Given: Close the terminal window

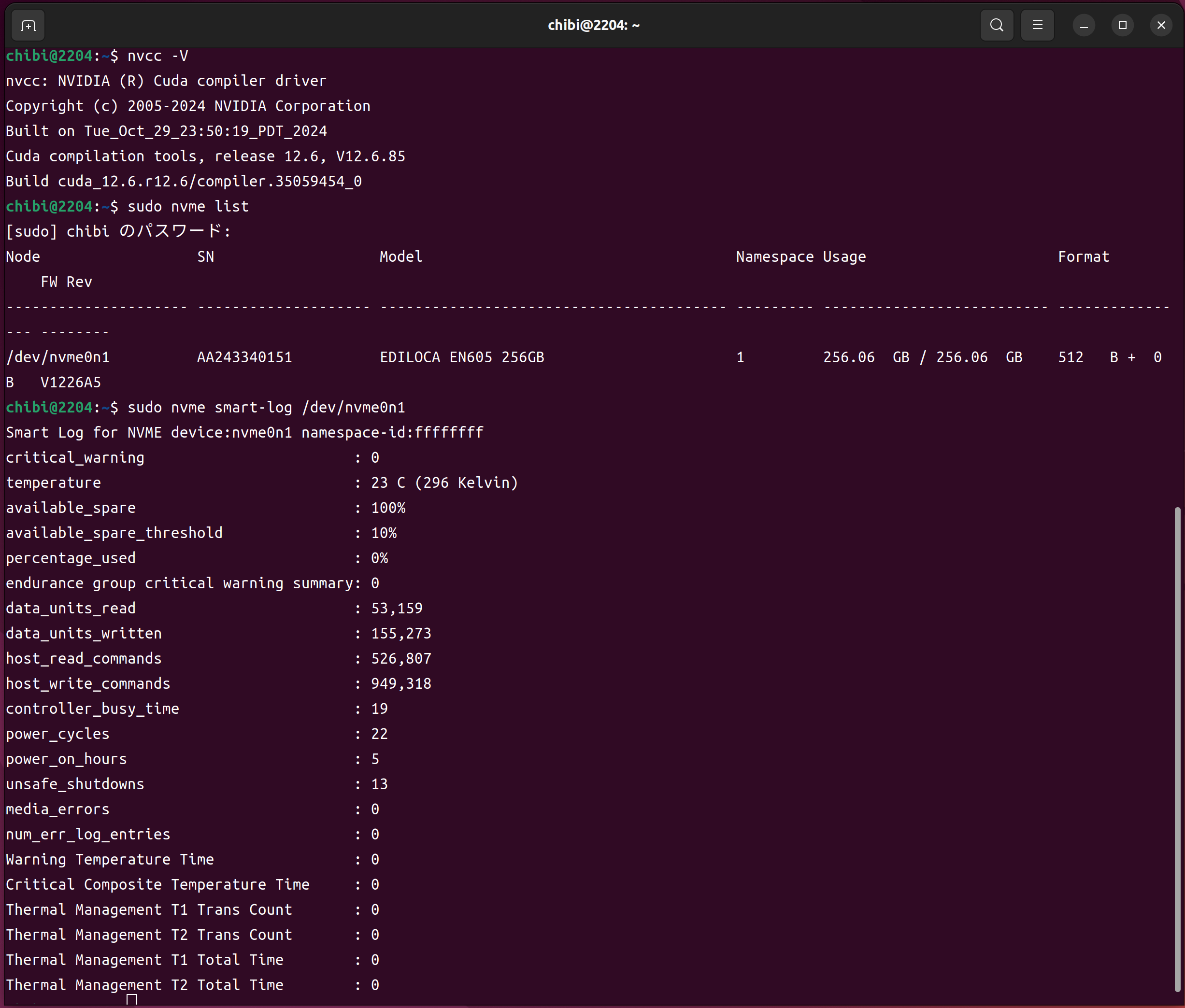Looking at the screenshot, I should coord(1160,25).
